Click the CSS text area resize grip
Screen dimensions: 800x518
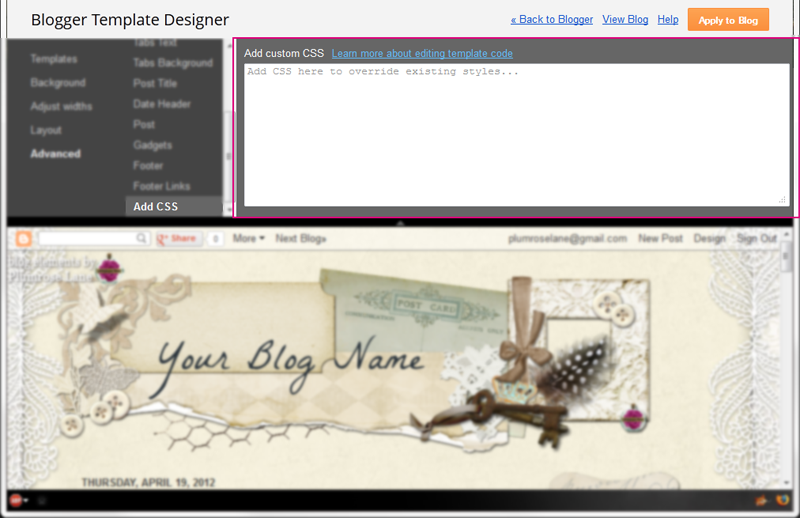click(x=782, y=200)
